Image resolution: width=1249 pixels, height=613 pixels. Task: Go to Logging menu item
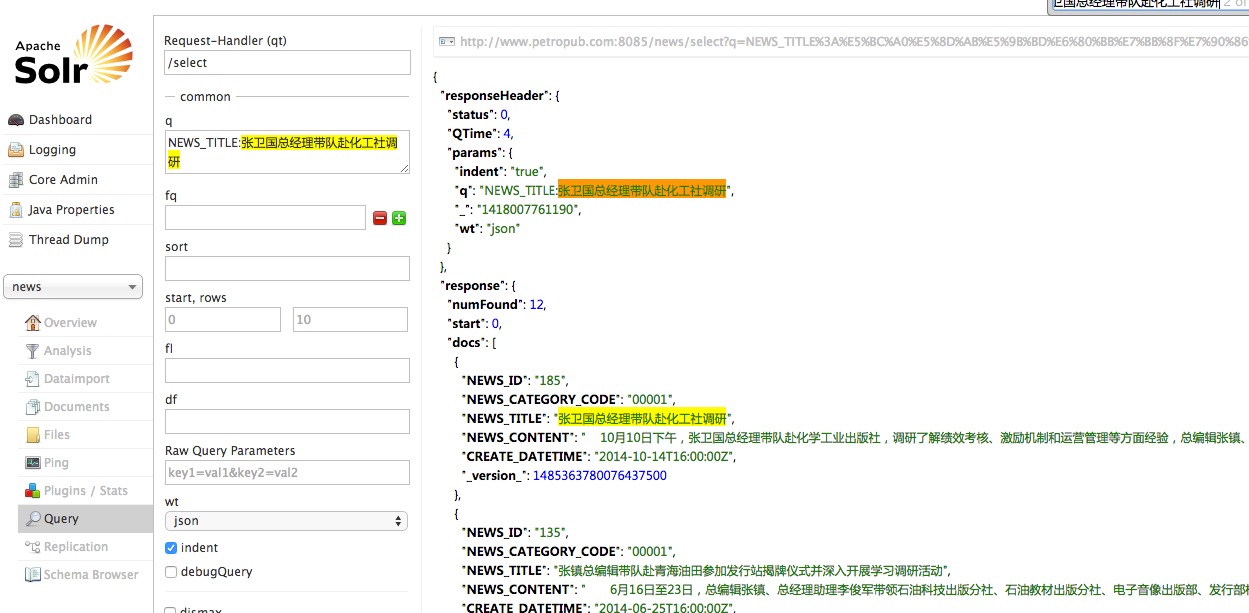click(52, 150)
